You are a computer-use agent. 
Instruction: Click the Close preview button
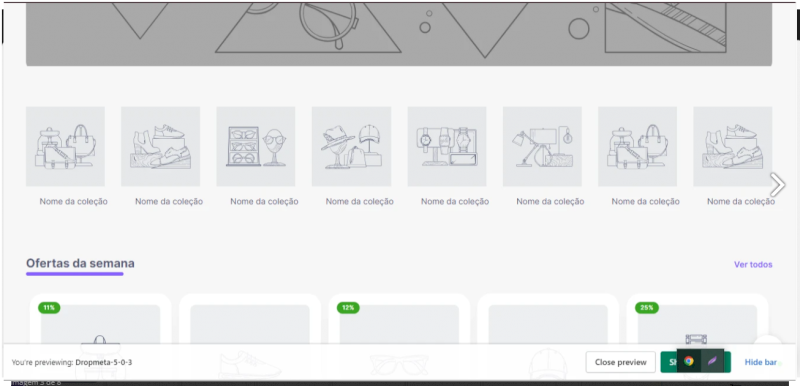pos(620,362)
